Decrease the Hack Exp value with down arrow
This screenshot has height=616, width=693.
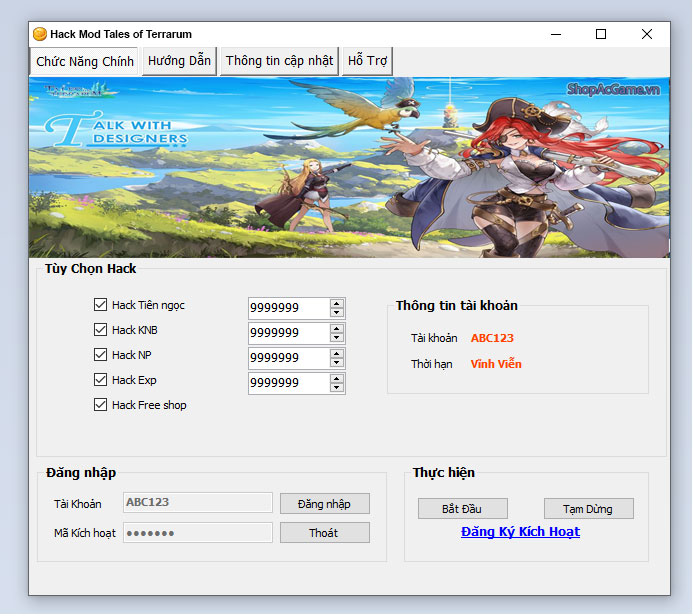[x=336, y=388]
